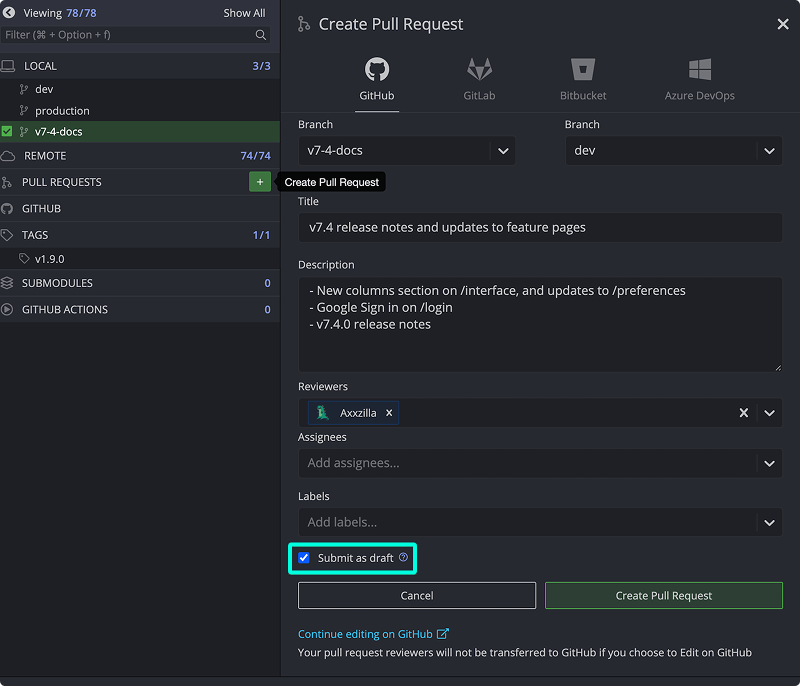Clear all reviewers with the X icon
Screen dimensions: 800x686
pos(743,412)
